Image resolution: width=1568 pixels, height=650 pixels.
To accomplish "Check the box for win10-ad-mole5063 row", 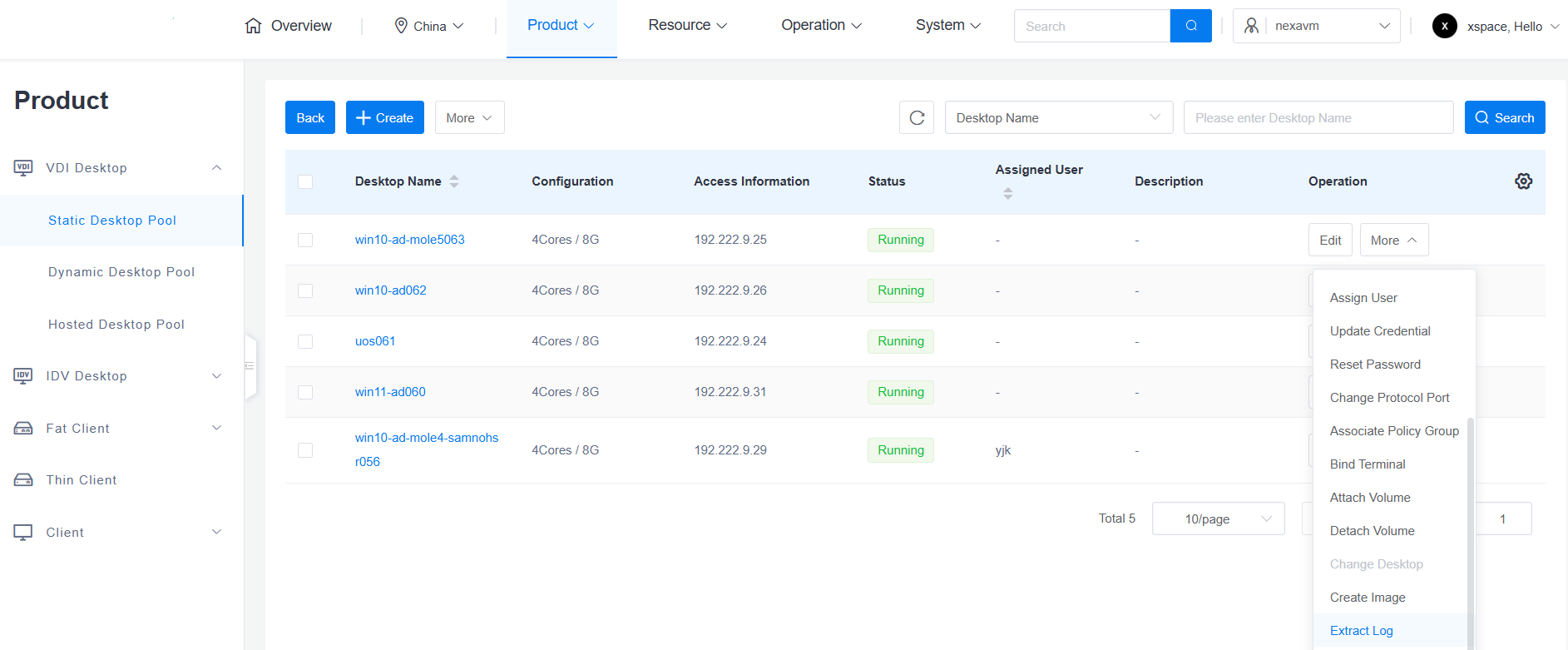I will [x=305, y=240].
